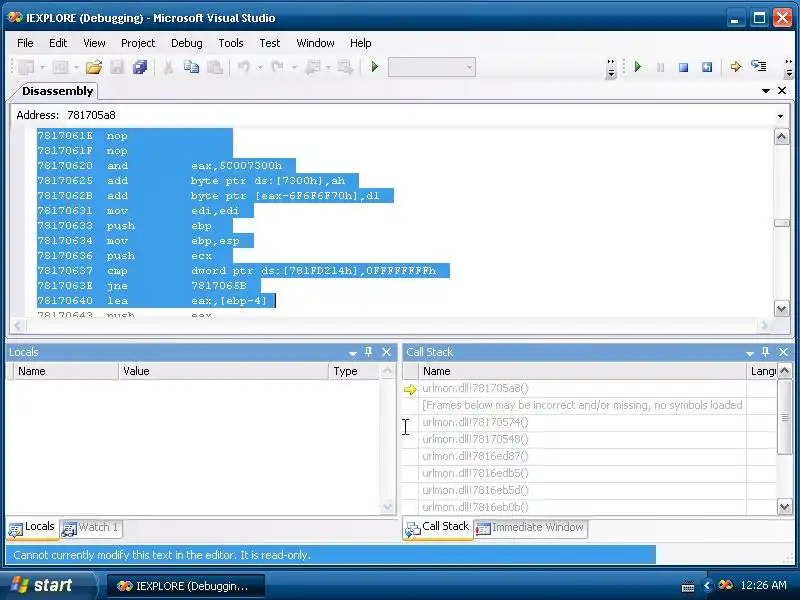Click the Add New Item toolbar icon
Screen dimensions: 800x600
coord(60,67)
